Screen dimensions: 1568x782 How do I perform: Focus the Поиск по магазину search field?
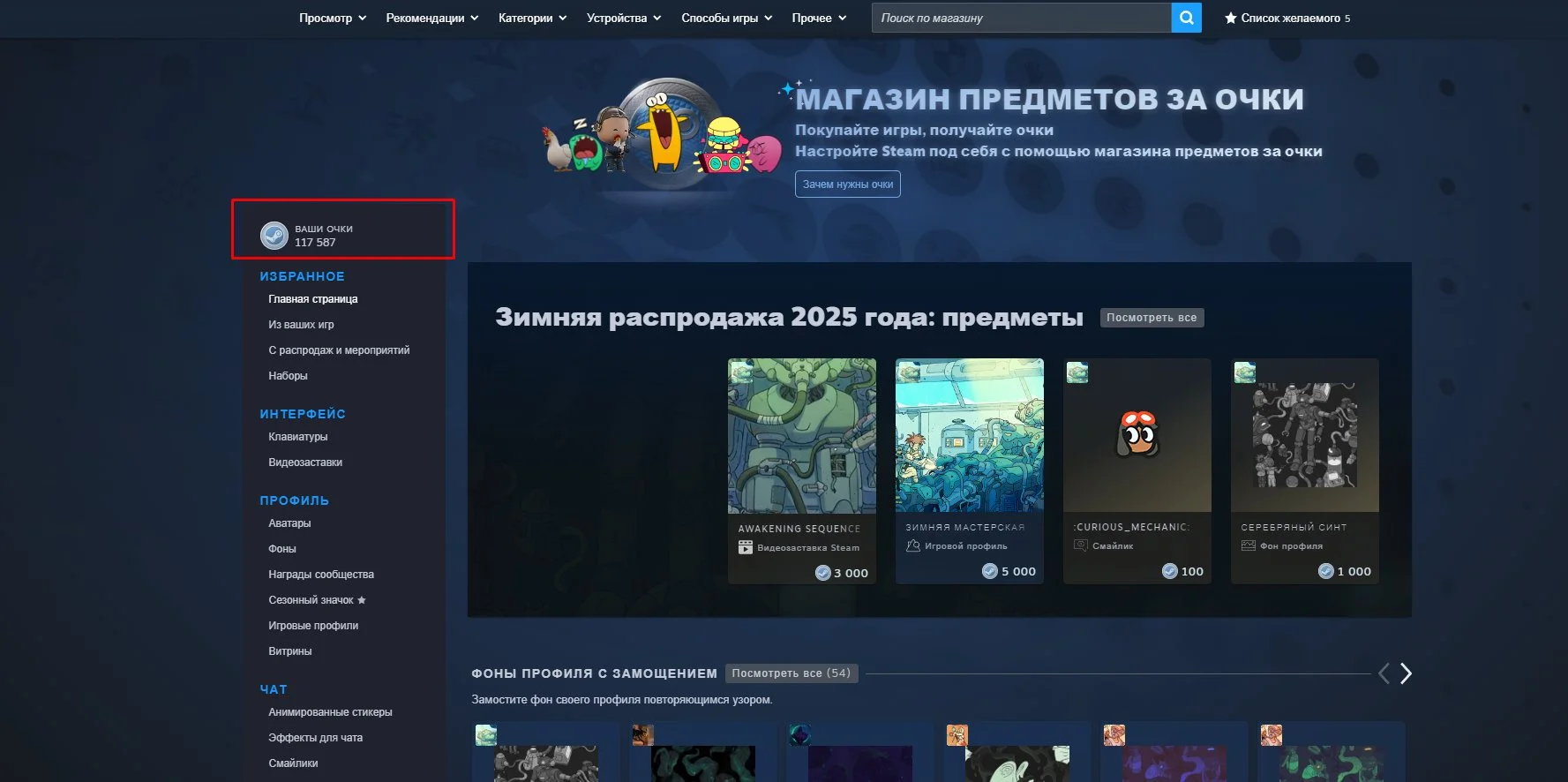[1022, 18]
